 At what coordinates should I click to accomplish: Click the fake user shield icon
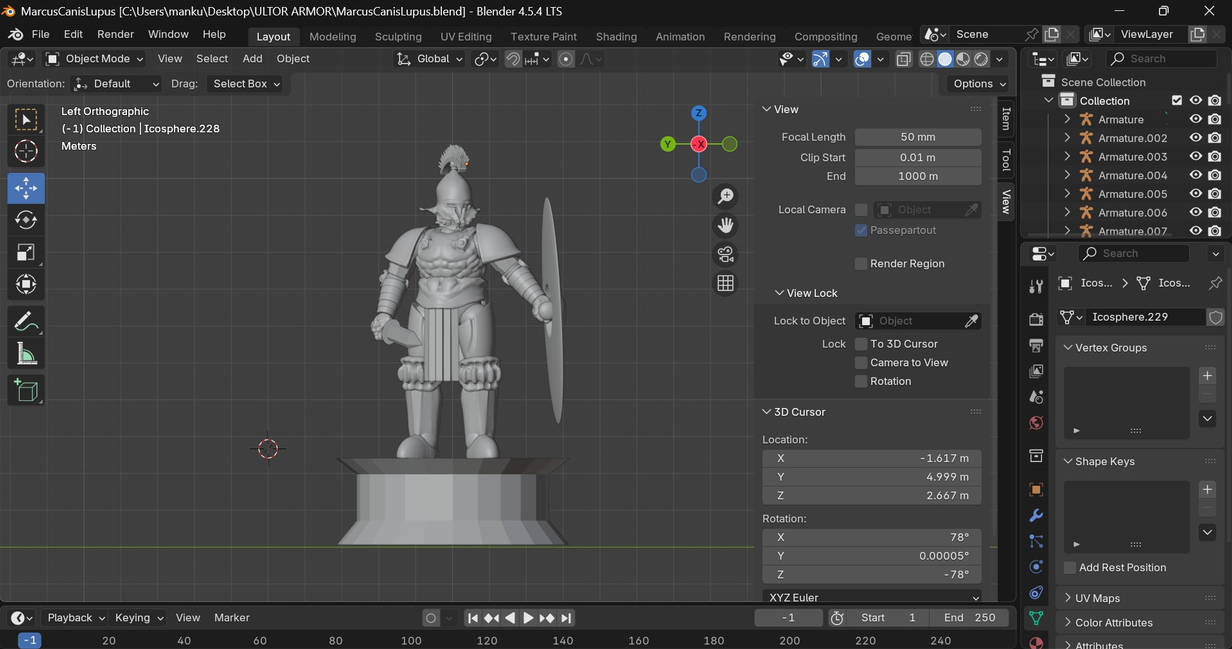click(x=1215, y=317)
